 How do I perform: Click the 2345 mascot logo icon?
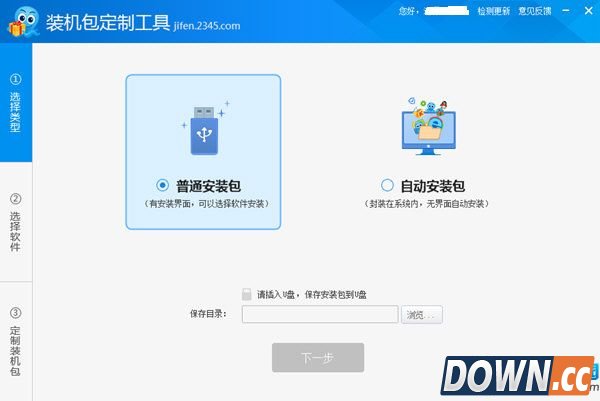20,20
